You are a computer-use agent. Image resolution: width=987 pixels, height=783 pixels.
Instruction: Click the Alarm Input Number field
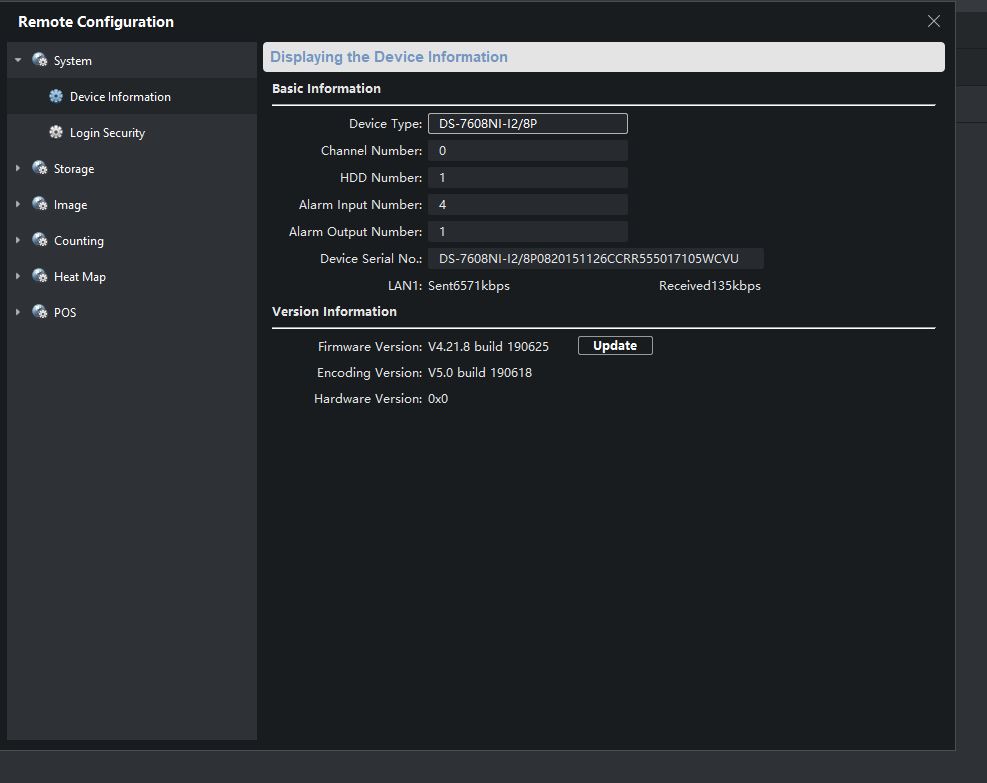(527, 205)
